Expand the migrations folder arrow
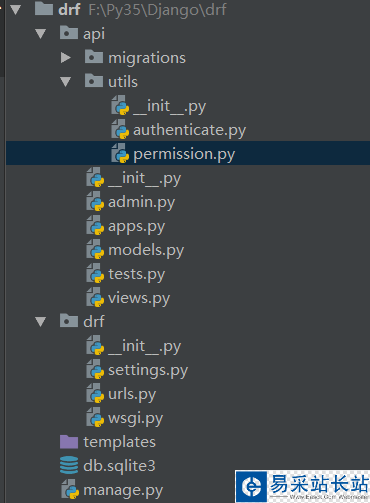This screenshot has width=370, height=503. click(66, 58)
